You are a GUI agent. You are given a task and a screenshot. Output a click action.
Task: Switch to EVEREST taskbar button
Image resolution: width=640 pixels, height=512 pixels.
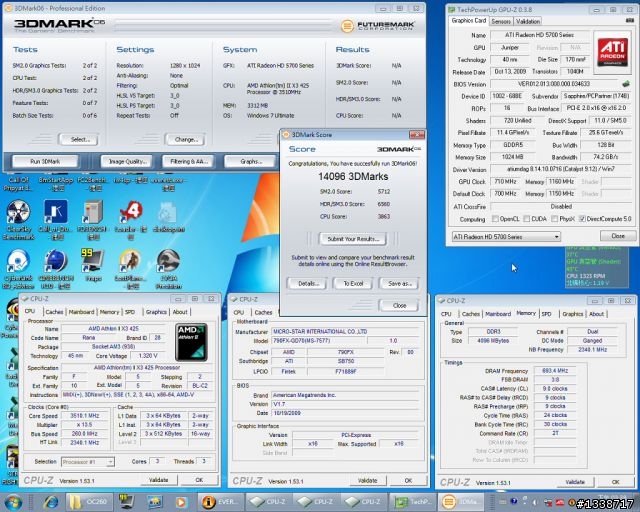221,501
